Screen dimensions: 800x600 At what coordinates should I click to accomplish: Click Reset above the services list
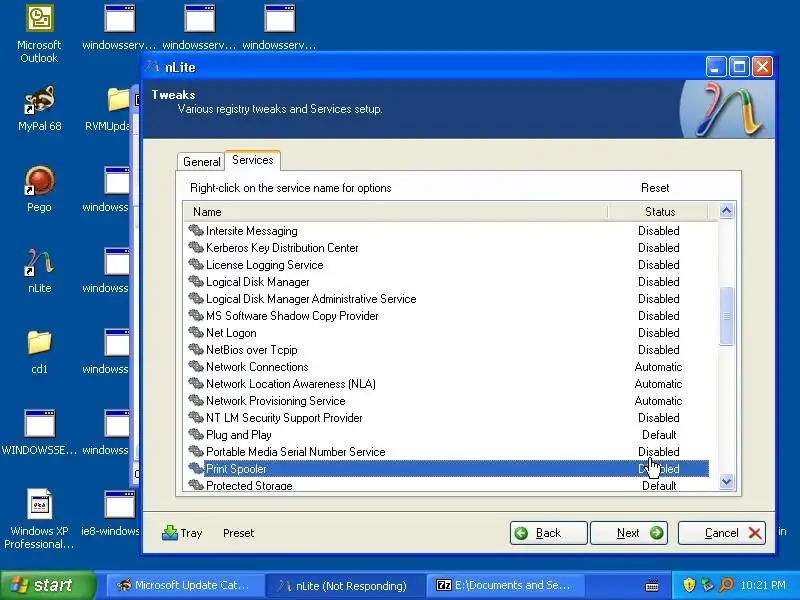click(655, 188)
